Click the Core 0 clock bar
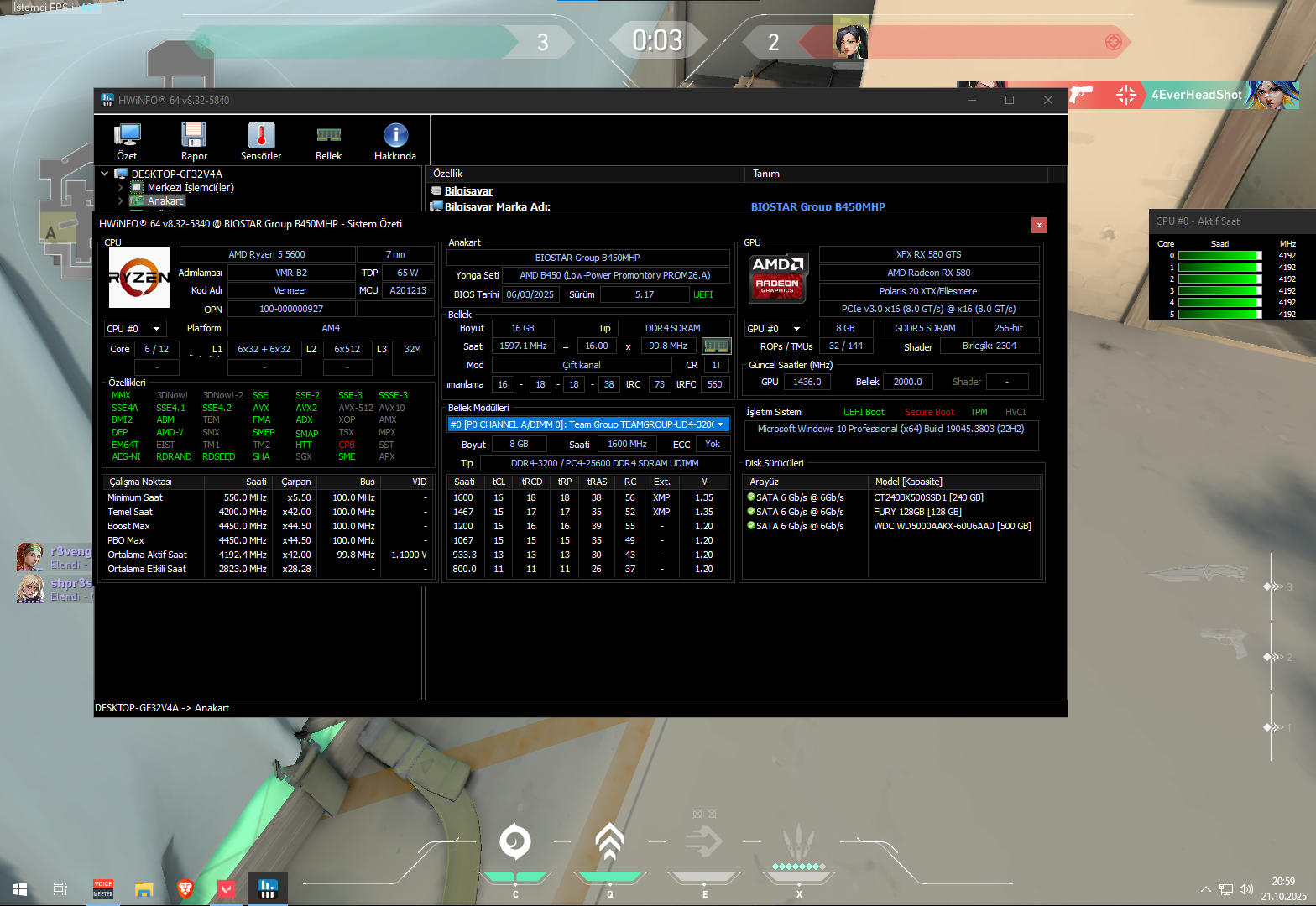 pos(1219,256)
